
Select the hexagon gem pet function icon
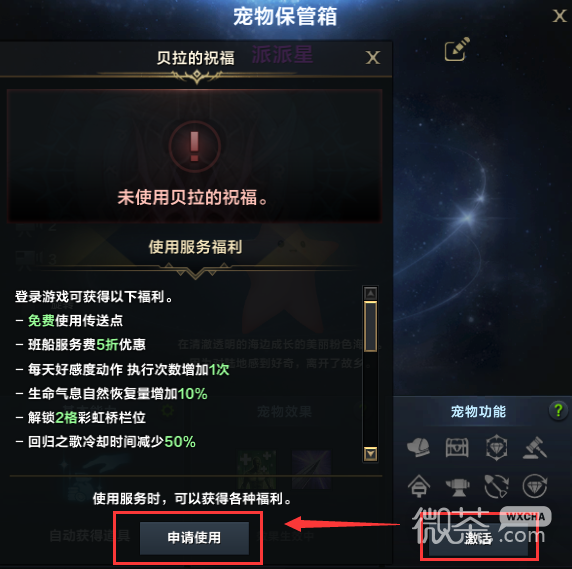496,447
